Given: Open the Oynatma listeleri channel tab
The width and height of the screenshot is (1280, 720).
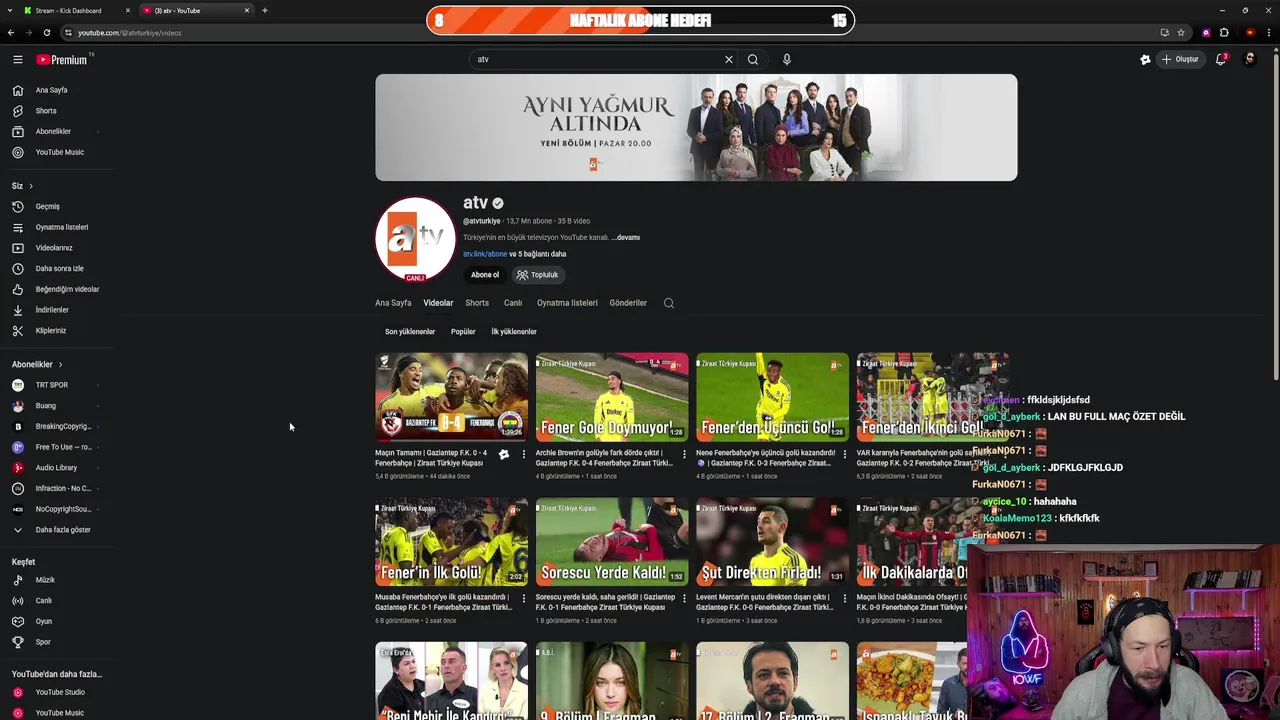Looking at the screenshot, I should (x=567, y=303).
